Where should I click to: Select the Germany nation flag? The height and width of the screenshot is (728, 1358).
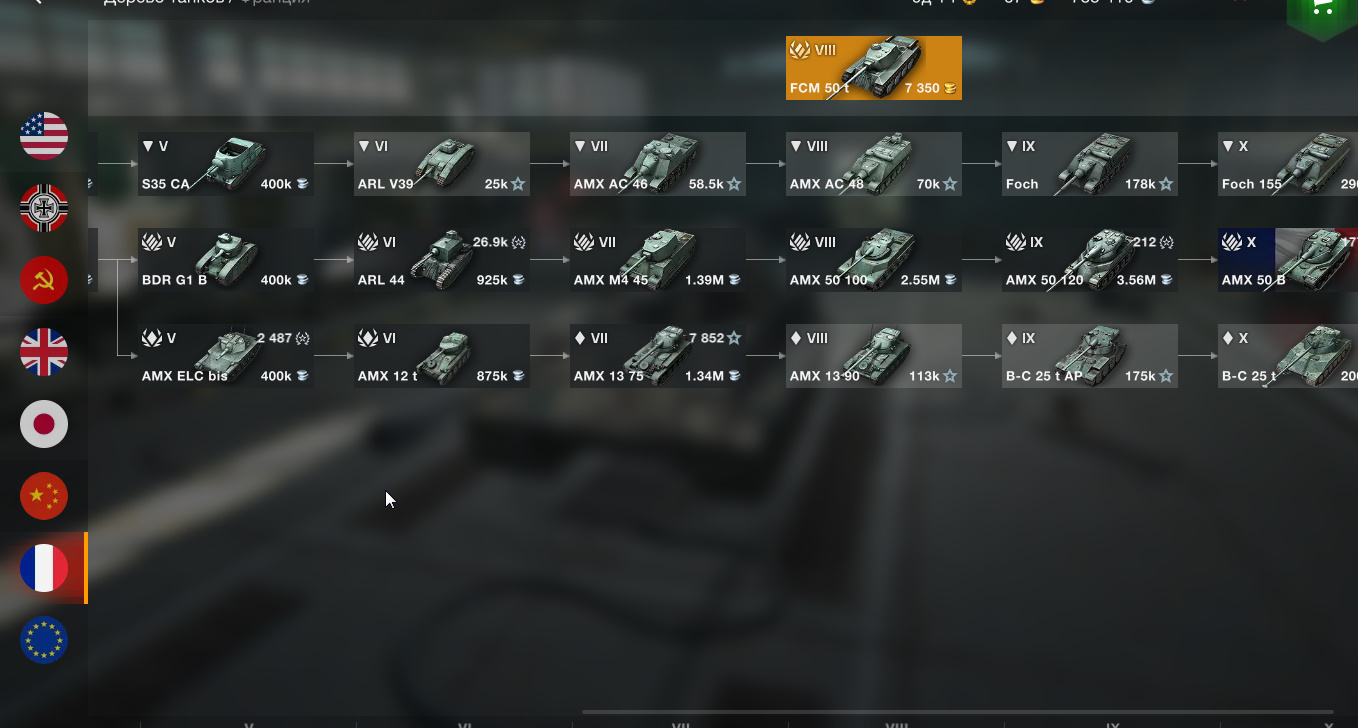click(44, 208)
